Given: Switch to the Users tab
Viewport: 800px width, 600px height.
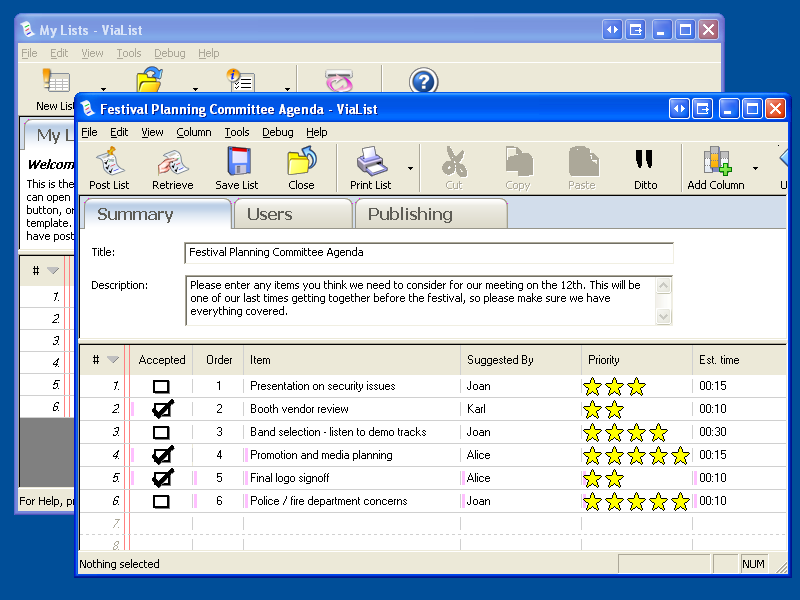Looking at the screenshot, I should pos(293,214).
